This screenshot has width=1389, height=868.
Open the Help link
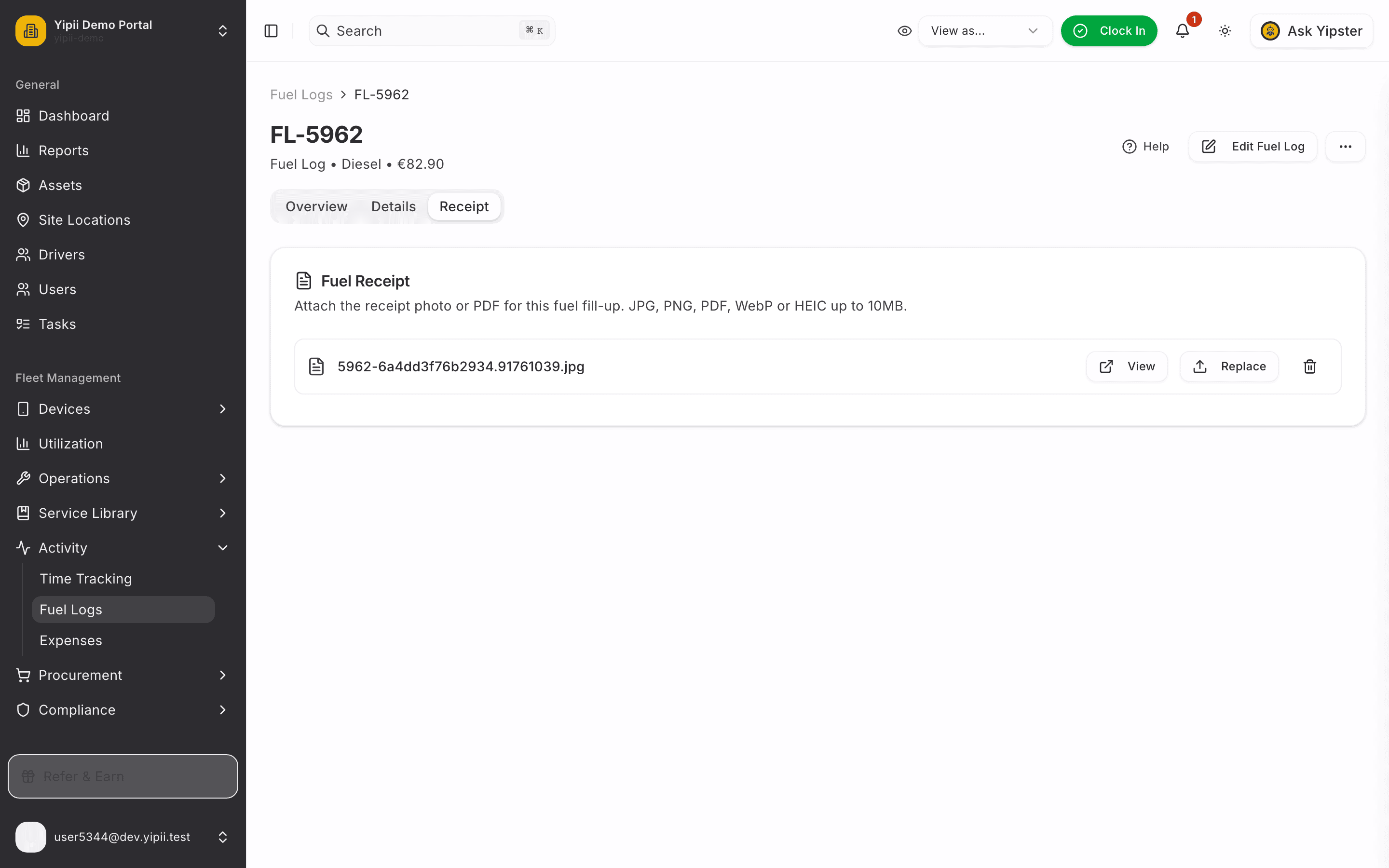point(1145,147)
